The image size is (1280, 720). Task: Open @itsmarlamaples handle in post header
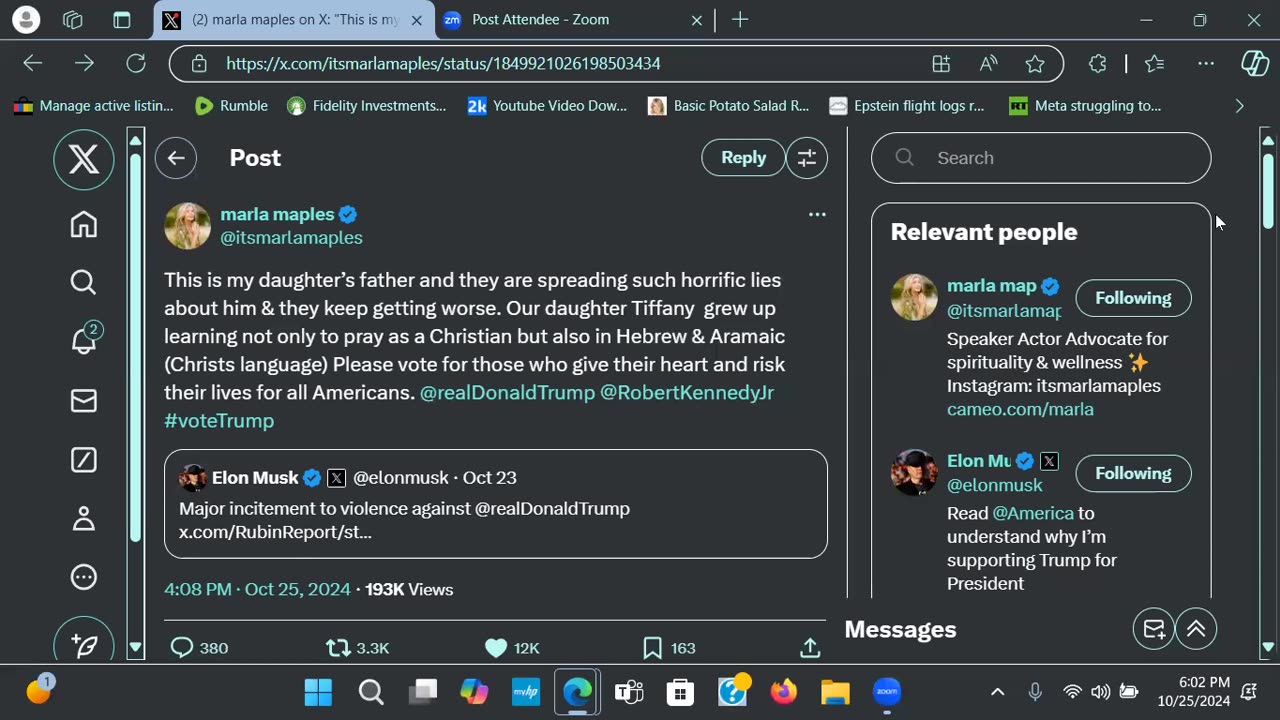coord(291,238)
